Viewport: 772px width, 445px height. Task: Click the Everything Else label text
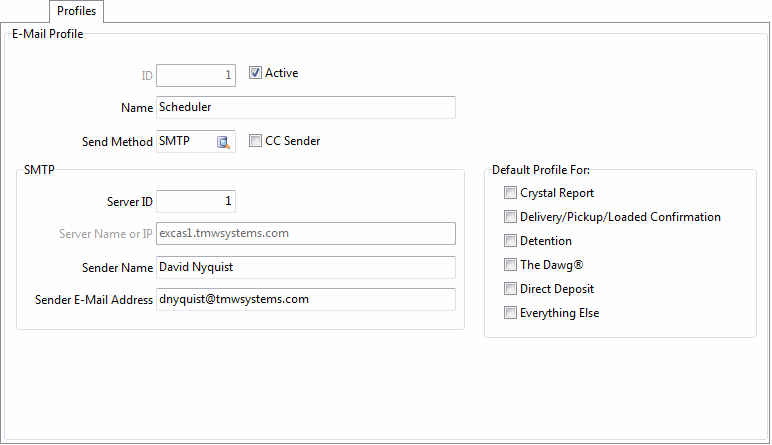point(559,313)
